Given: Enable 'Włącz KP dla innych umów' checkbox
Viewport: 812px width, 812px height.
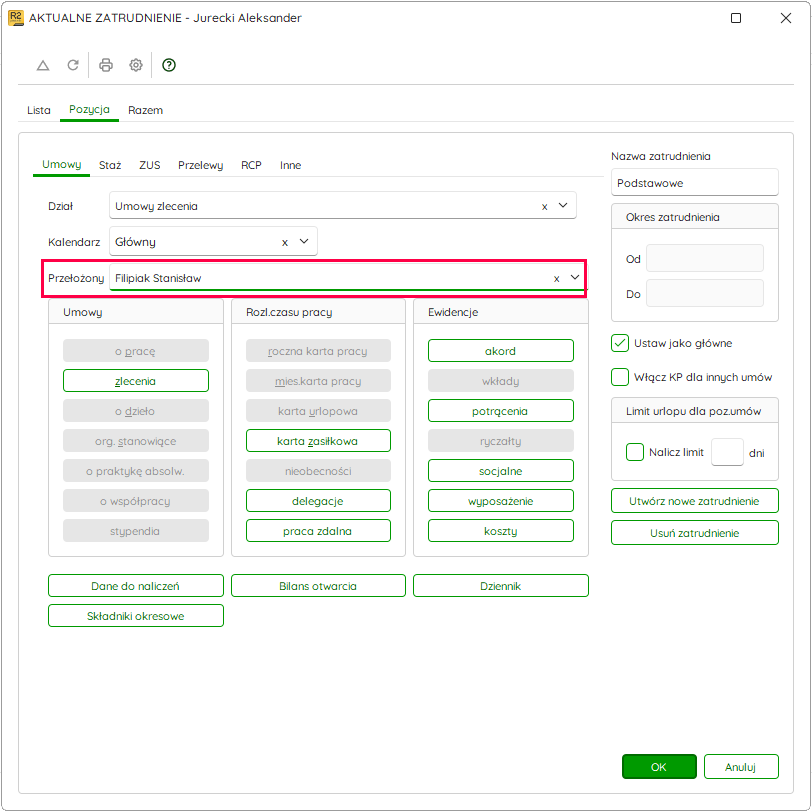Looking at the screenshot, I should tap(620, 377).
